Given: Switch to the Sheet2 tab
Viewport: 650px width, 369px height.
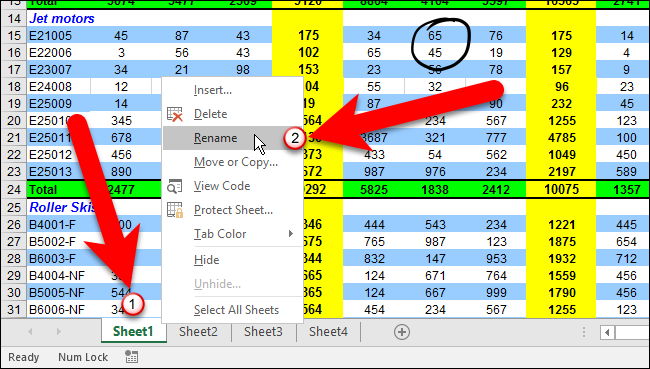Looking at the screenshot, I should click(198, 332).
